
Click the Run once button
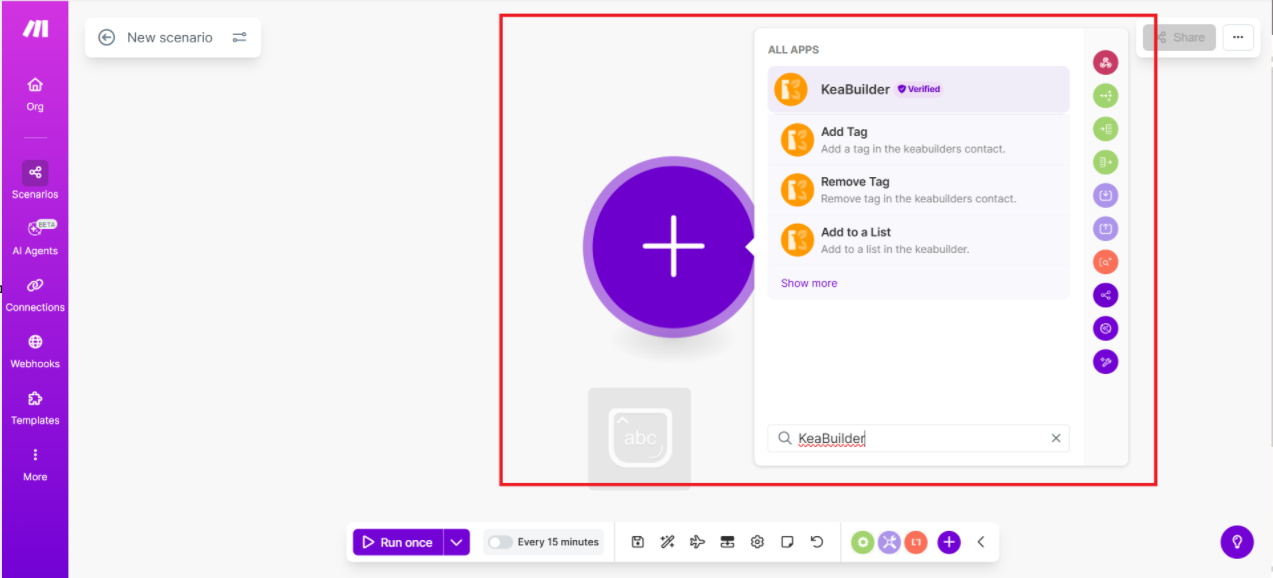point(397,542)
